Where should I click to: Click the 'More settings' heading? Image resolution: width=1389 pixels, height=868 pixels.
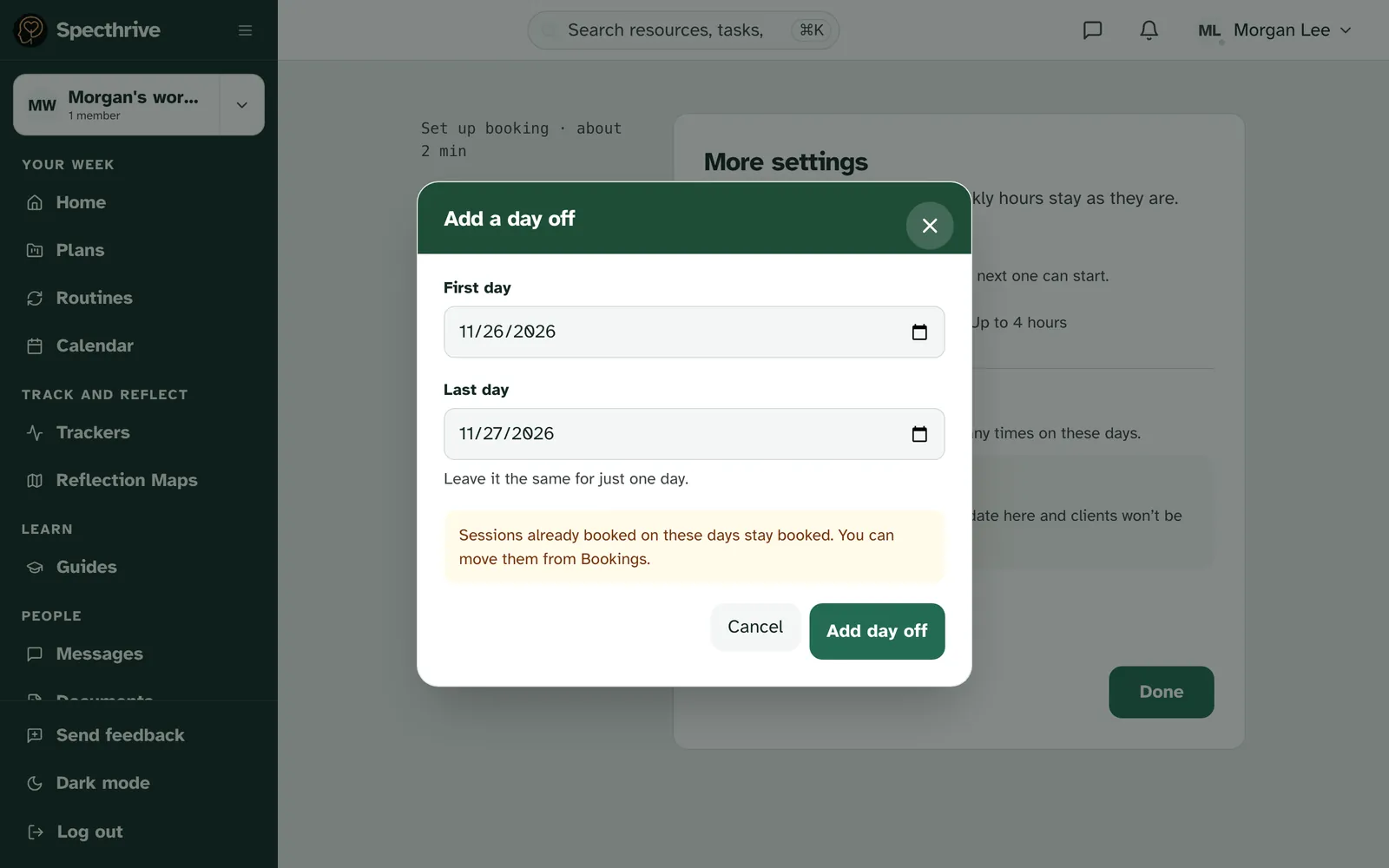click(786, 162)
